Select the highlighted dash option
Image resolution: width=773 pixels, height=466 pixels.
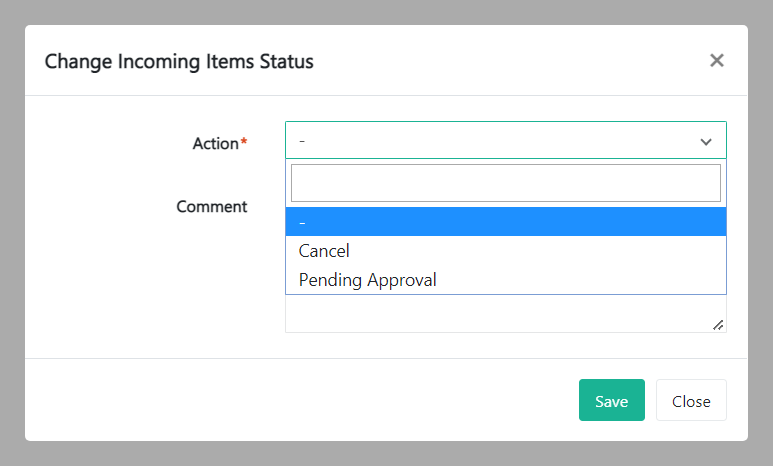pos(505,222)
